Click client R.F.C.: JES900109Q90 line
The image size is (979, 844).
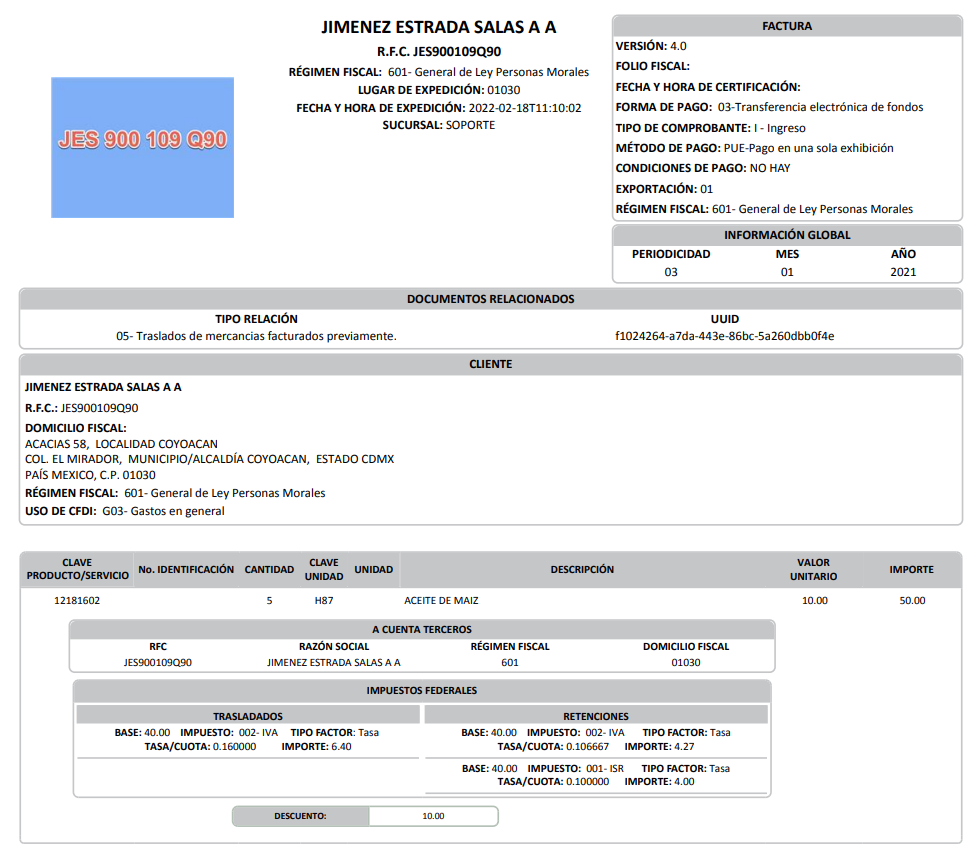coord(82,408)
